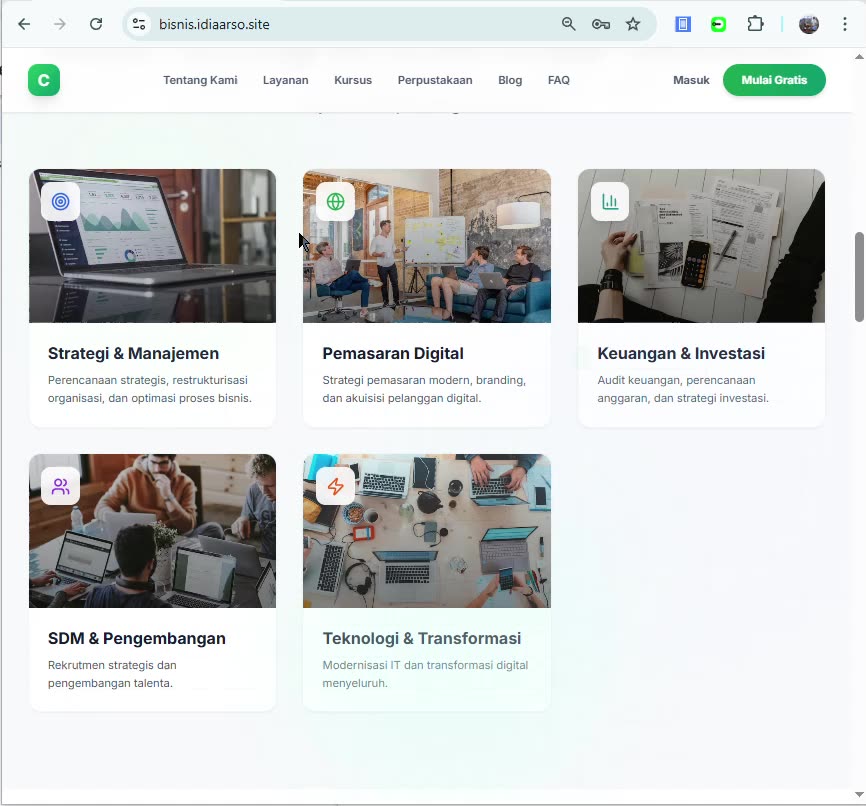The height and width of the screenshot is (806, 866).
Task: Click the text 'Strategi pemasaran modern, branding,'
Action: (x=424, y=380)
